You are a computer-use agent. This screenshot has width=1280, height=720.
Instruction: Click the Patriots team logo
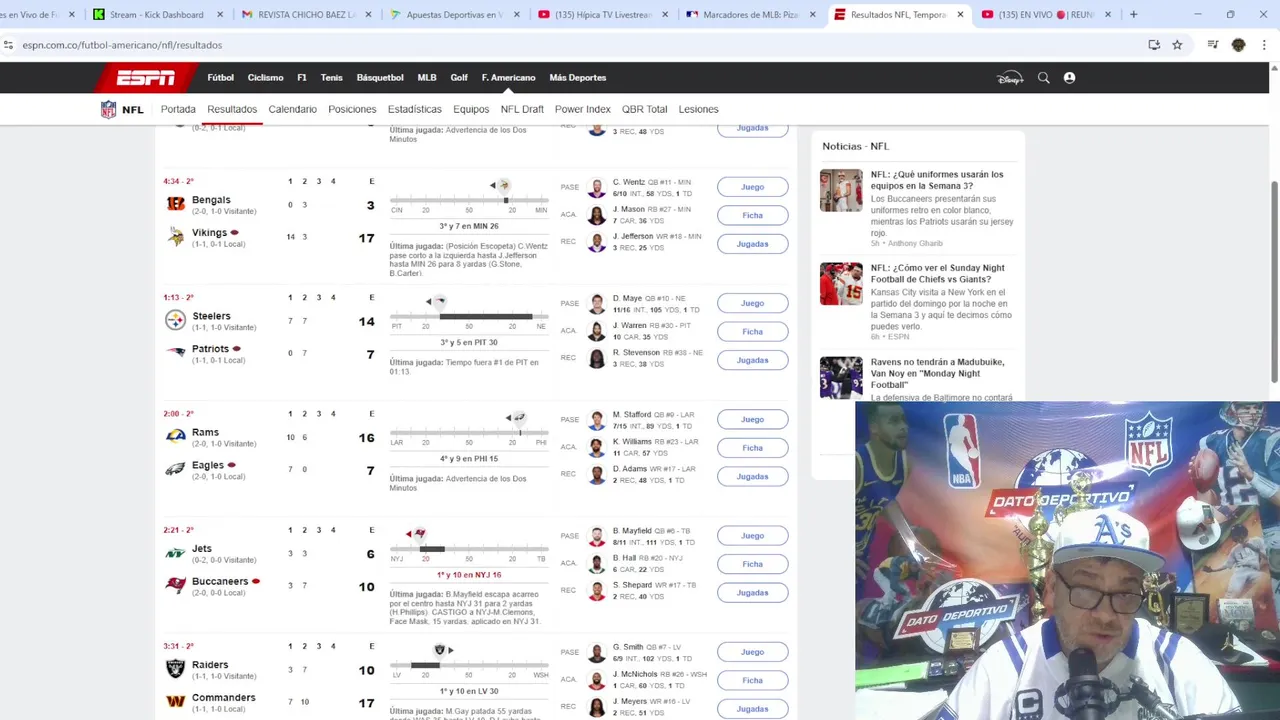(x=175, y=353)
